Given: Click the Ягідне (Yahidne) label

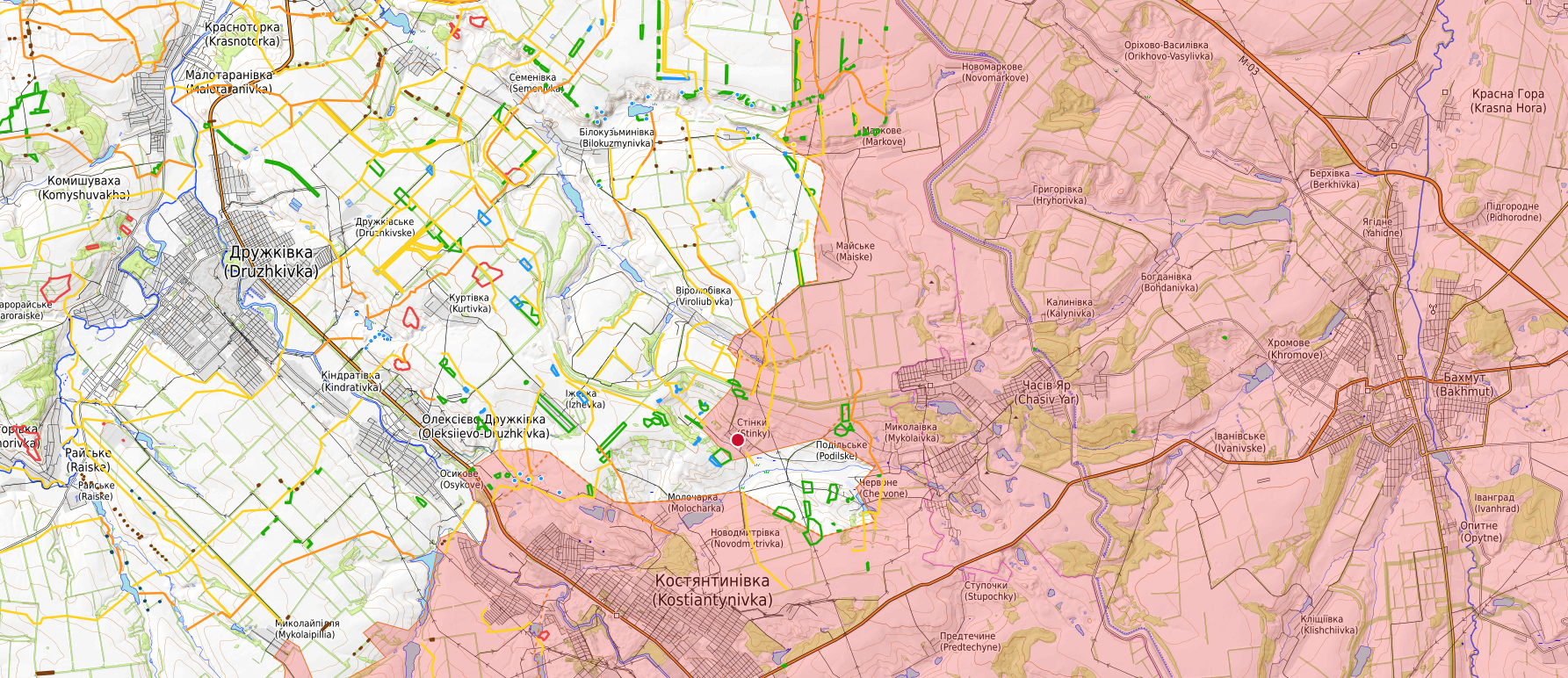Looking at the screenshot, I should (1382, 227).
